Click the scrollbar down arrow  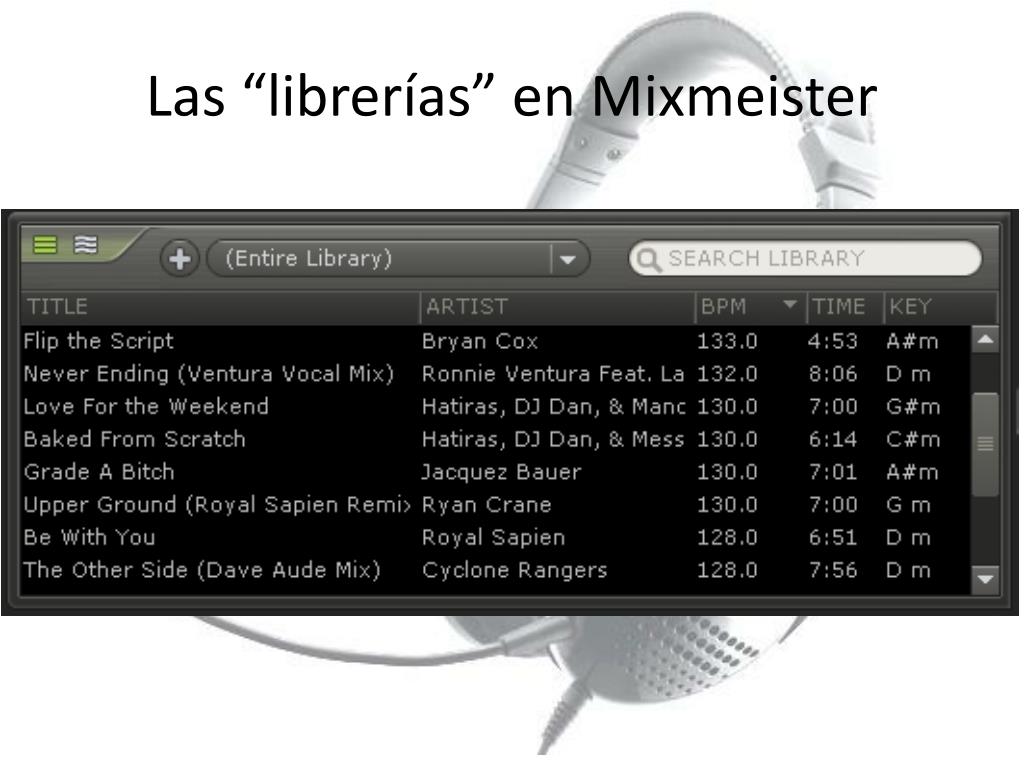click(x=985, y=579)
